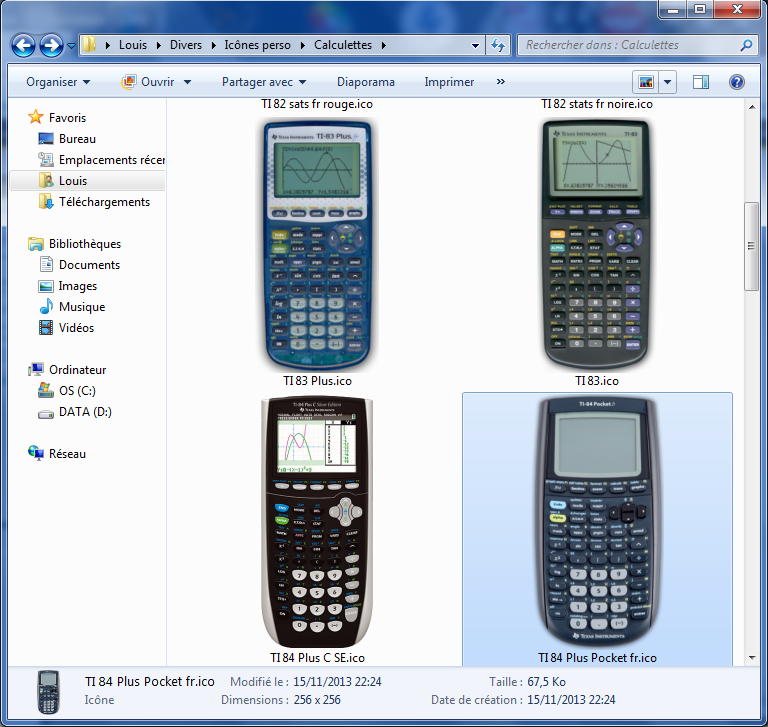Open the address bar history dropdown
768x727 pixels.
click(475, 46)
